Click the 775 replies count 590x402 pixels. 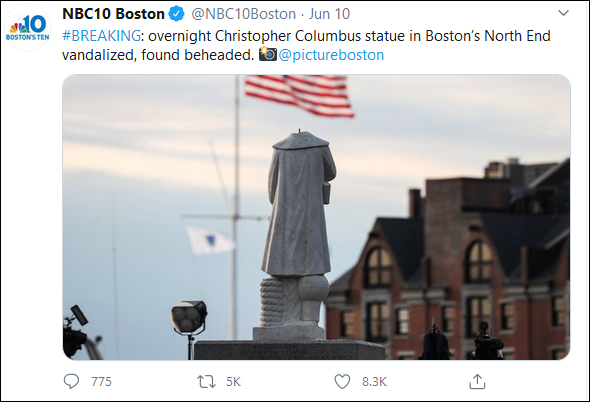tap(101, 382)
